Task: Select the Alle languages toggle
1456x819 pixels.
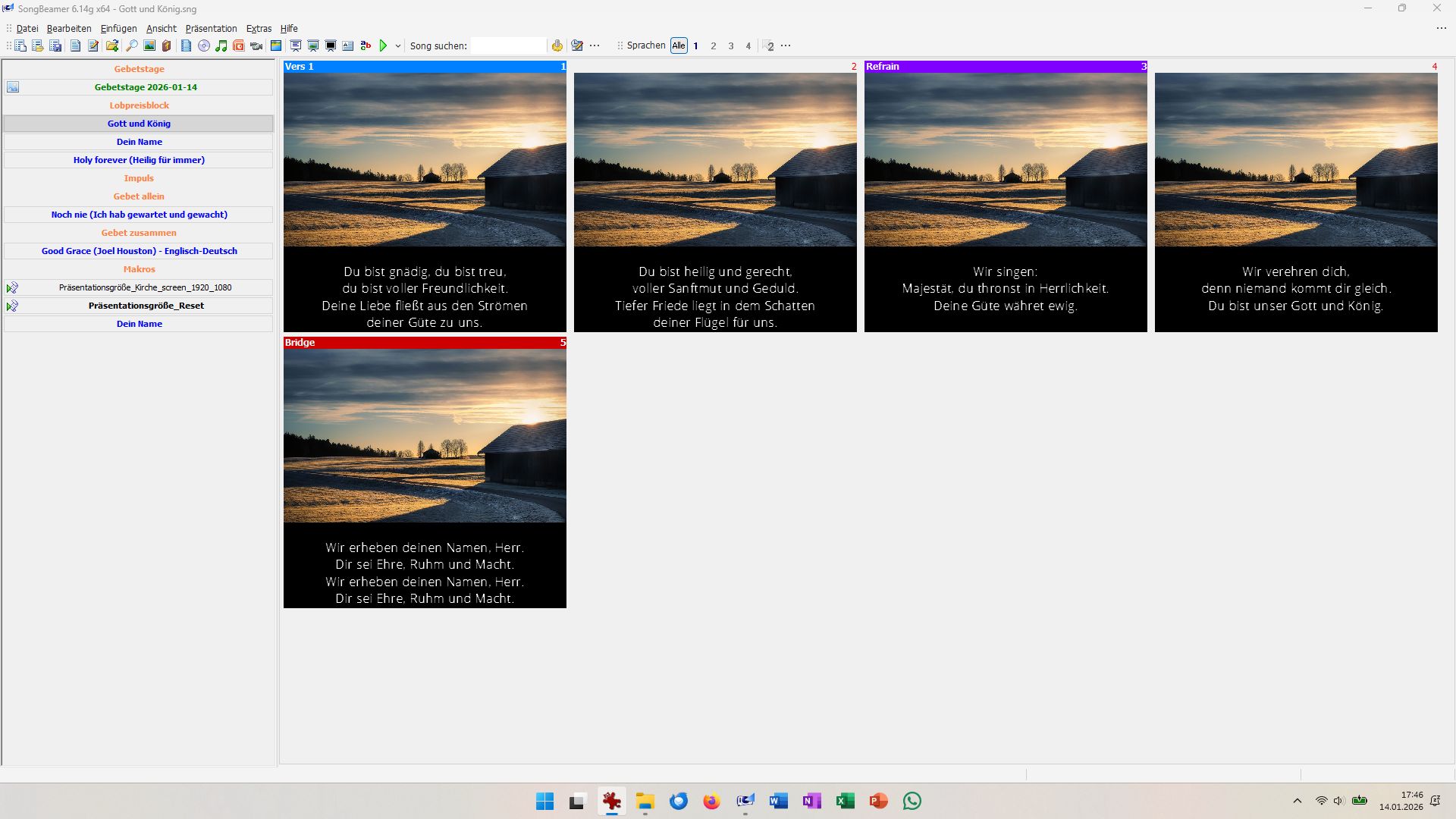Action: (679, 45)
